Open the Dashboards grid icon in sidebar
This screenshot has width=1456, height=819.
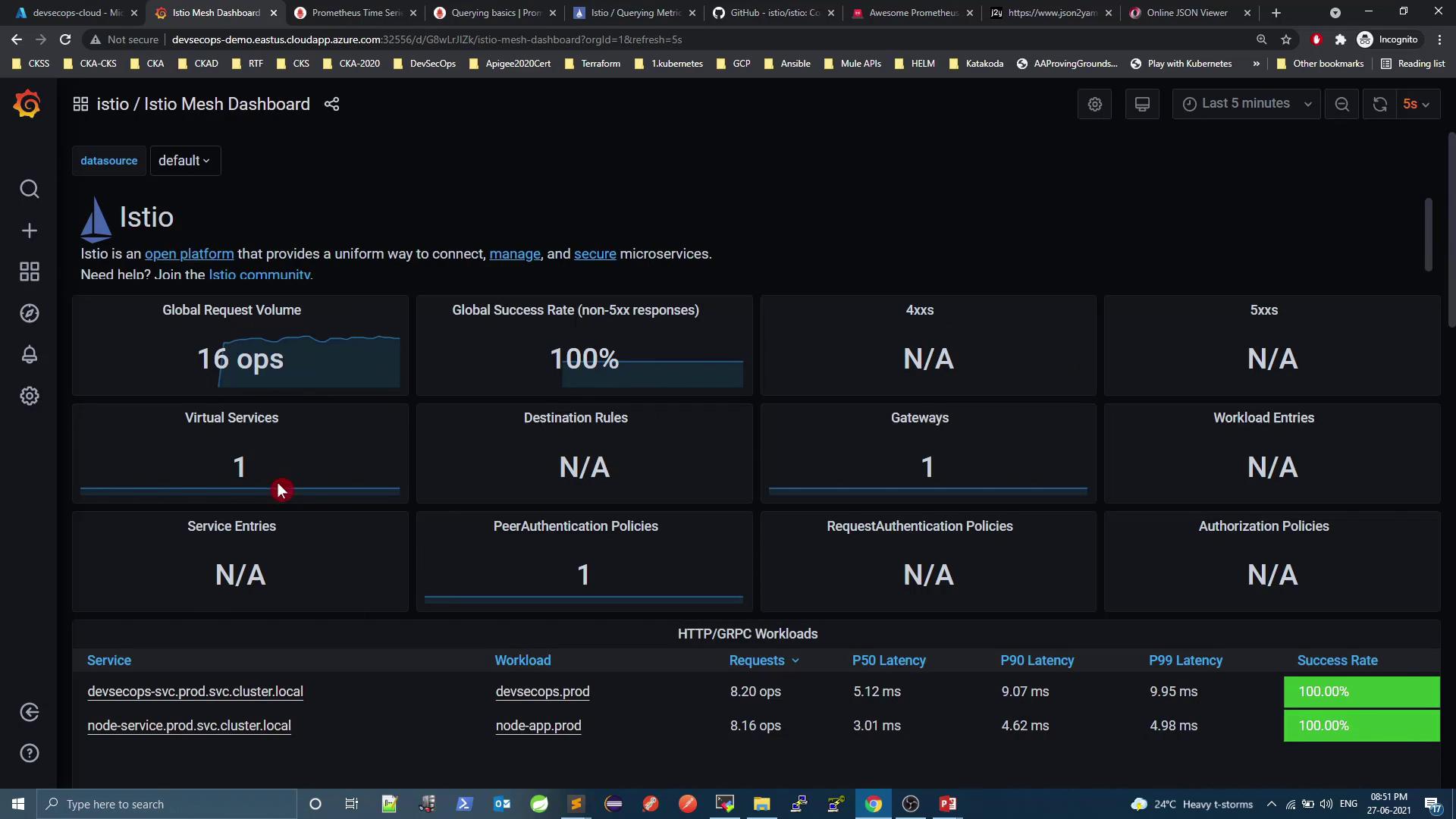tap(29, 271)
